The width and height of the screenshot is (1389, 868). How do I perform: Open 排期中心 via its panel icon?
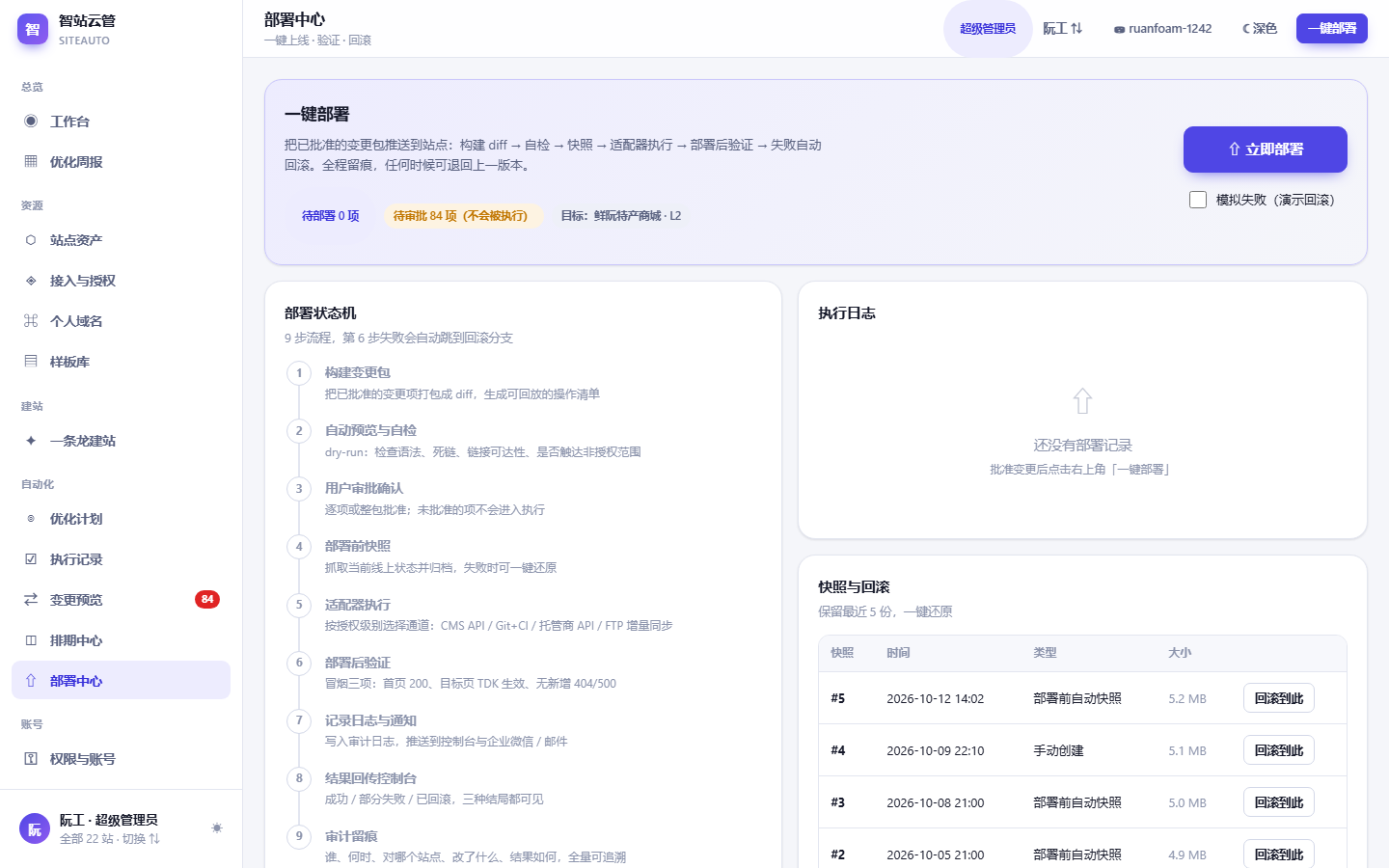[31, 640]
